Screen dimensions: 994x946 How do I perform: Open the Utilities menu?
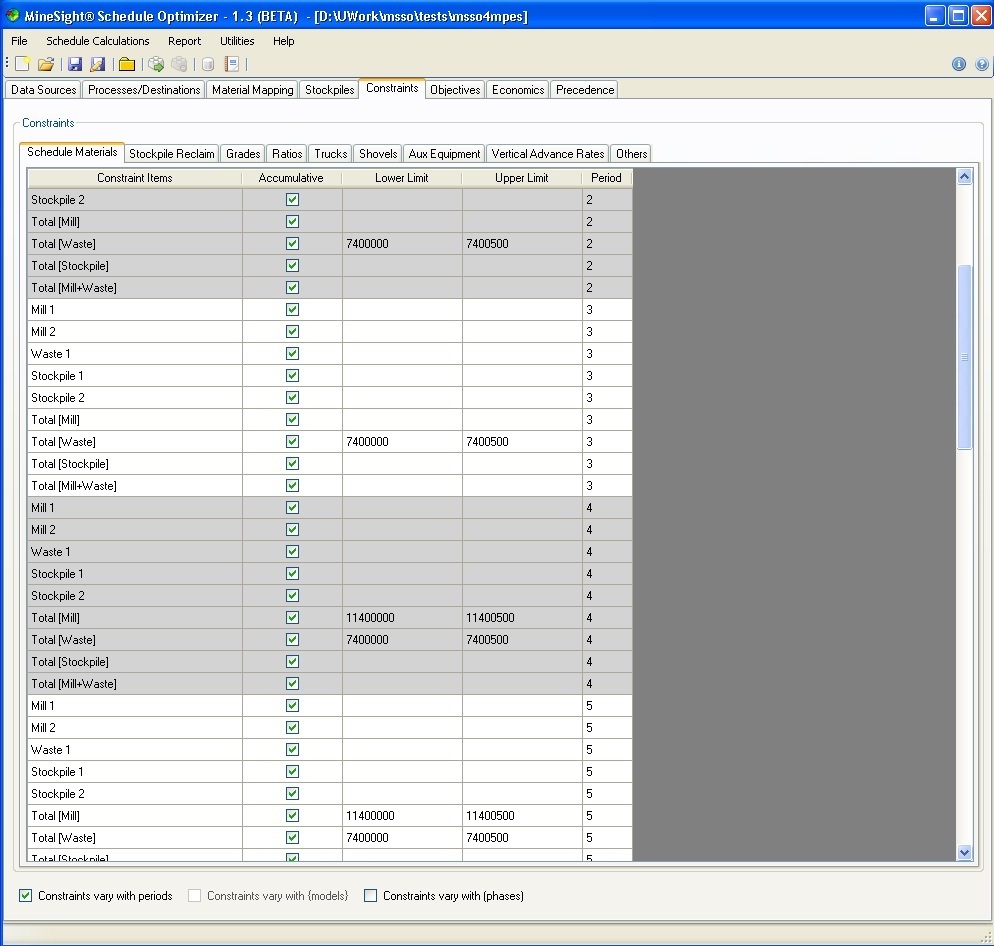237,41
